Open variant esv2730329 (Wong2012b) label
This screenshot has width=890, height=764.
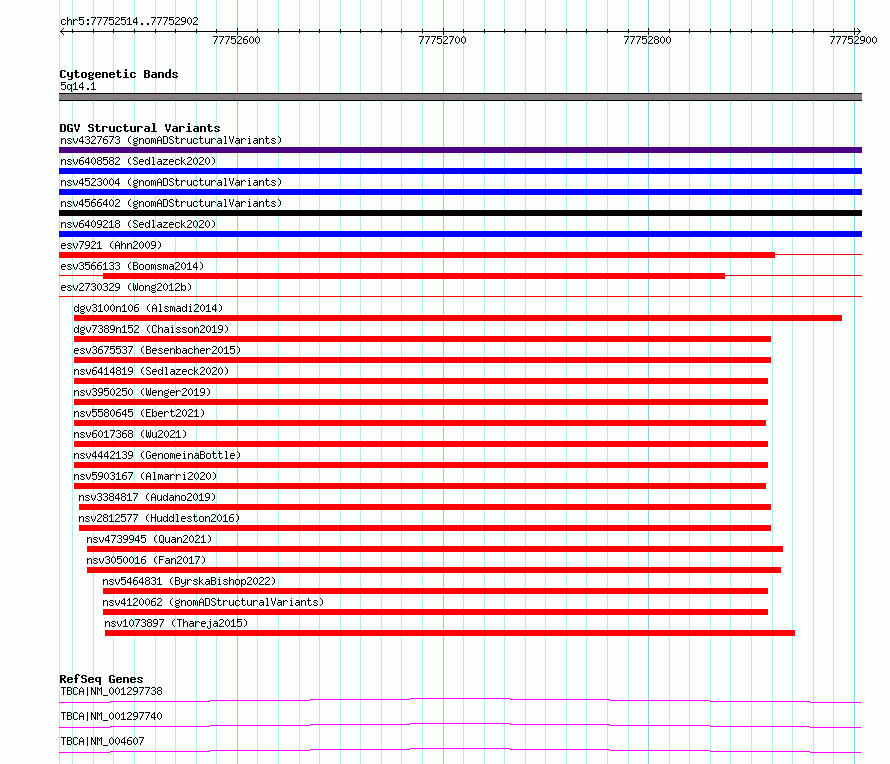(x=126, y=287)
